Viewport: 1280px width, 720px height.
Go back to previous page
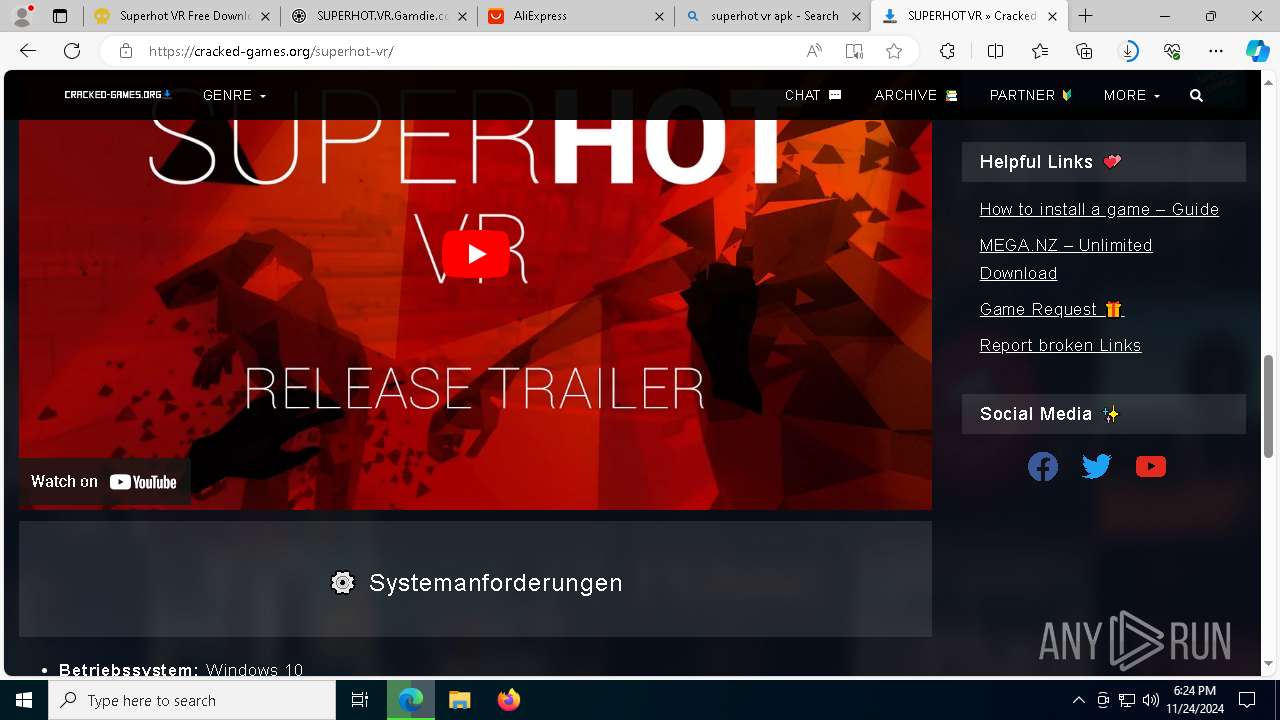tap(28, 51)
